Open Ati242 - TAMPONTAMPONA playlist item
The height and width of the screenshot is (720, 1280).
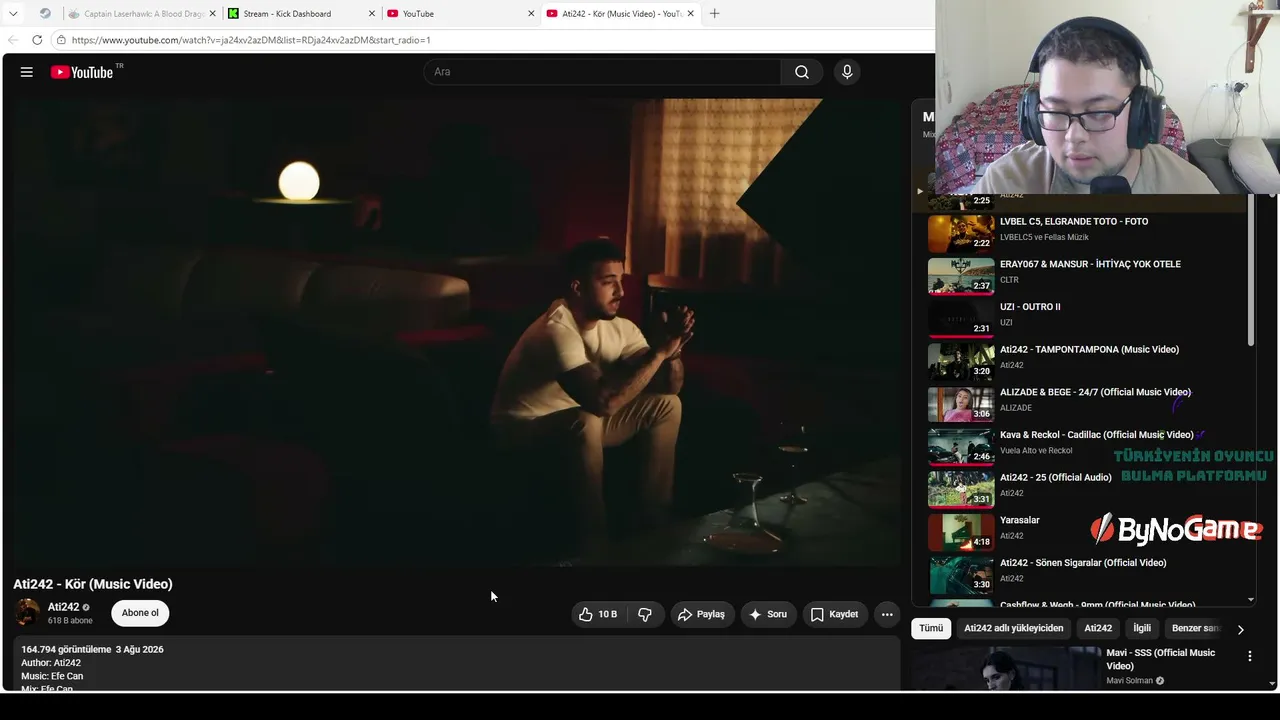click(1085, 361)
